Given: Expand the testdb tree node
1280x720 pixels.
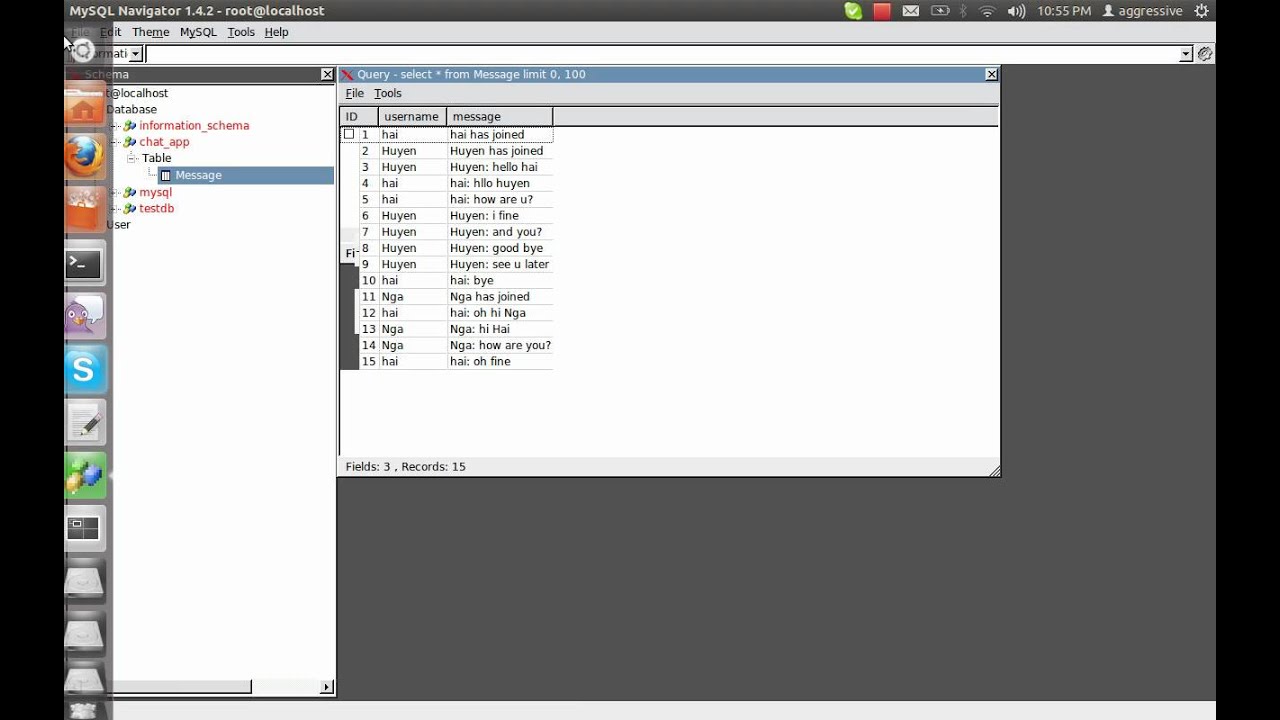Looking at the screenshot, I should (115, 208).
